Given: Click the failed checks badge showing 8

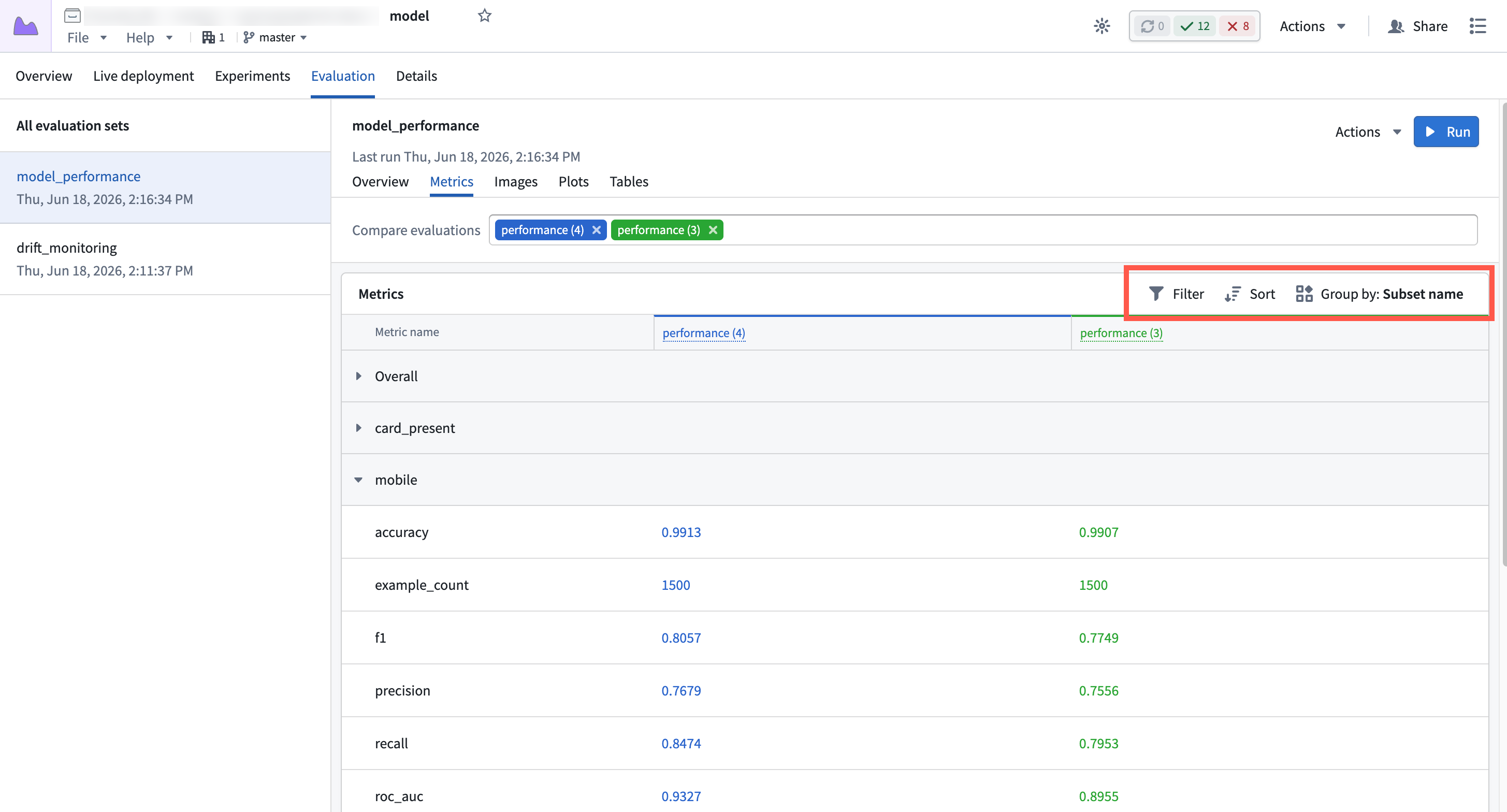Looking at the screenshot, I should tap(1238, 26).
